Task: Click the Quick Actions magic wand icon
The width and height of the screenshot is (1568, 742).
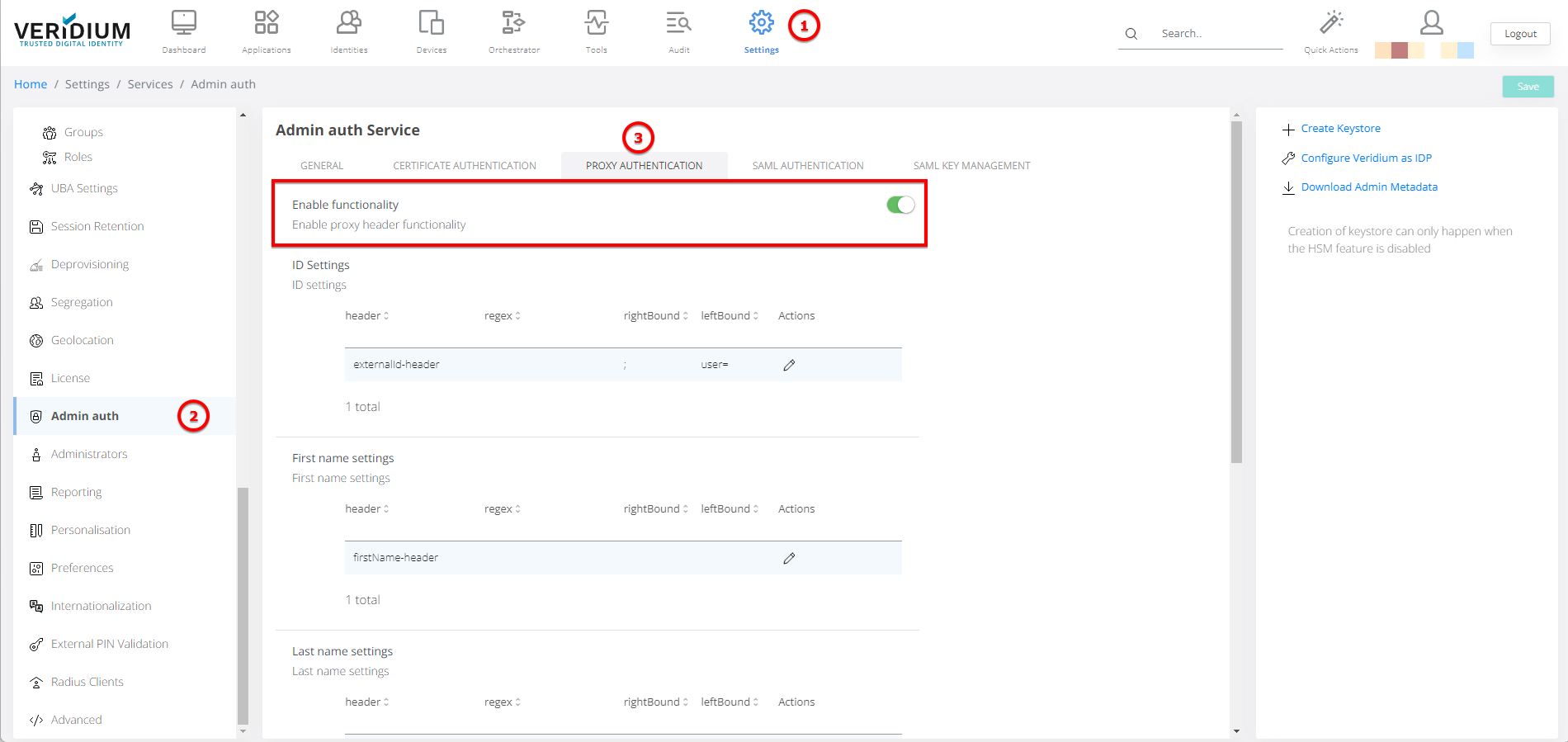Action: tap(1330, 23)
